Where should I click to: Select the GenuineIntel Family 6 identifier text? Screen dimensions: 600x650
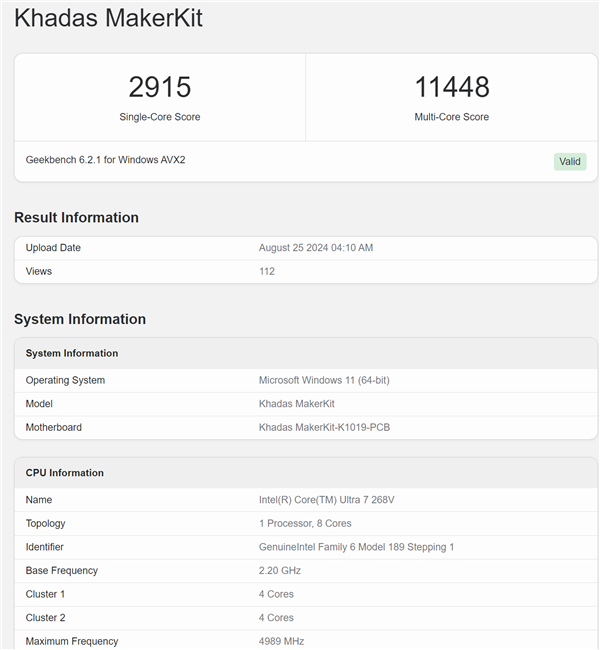[356, 547]
